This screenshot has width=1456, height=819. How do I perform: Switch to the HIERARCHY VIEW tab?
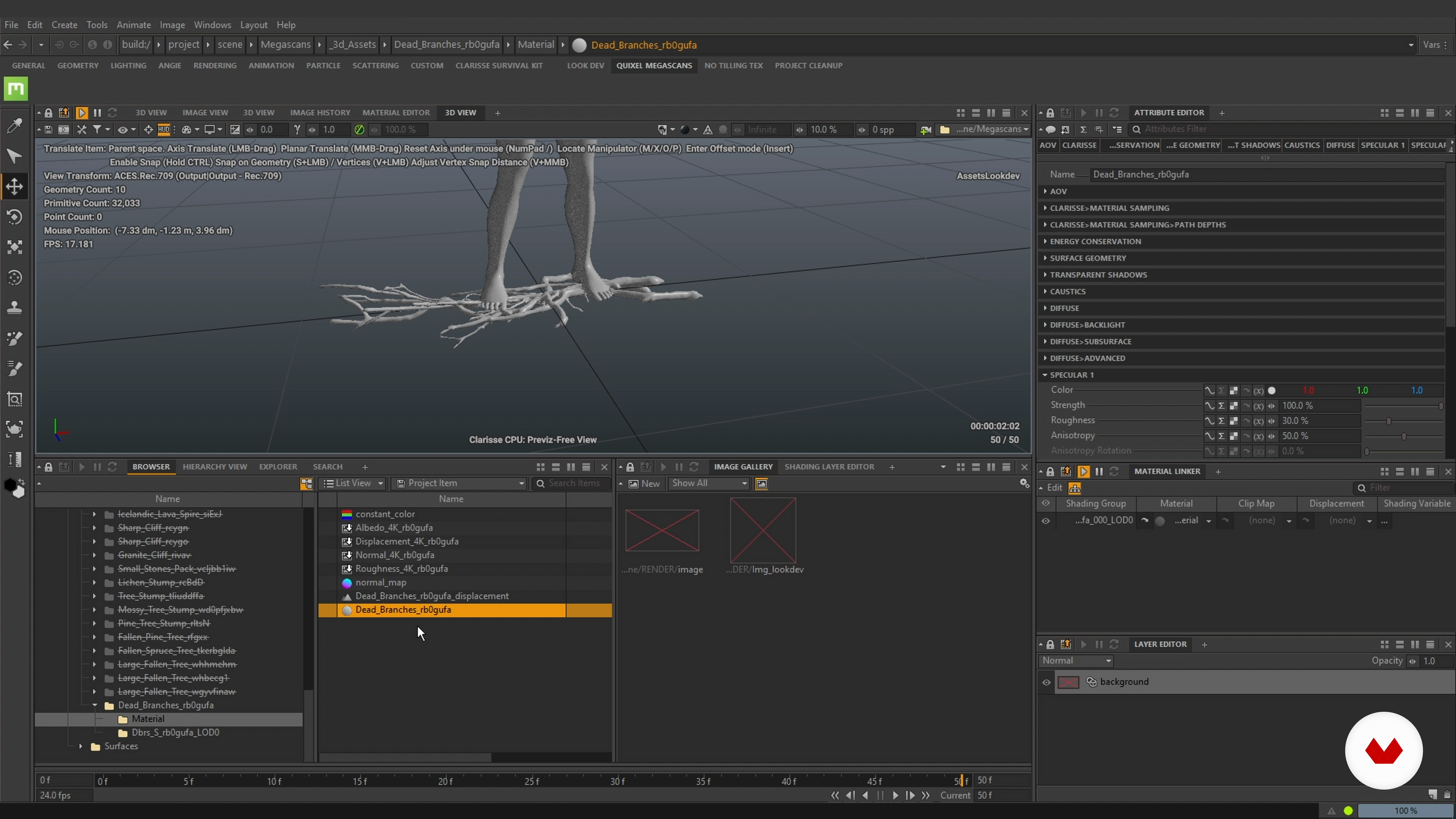click(215, 467)
